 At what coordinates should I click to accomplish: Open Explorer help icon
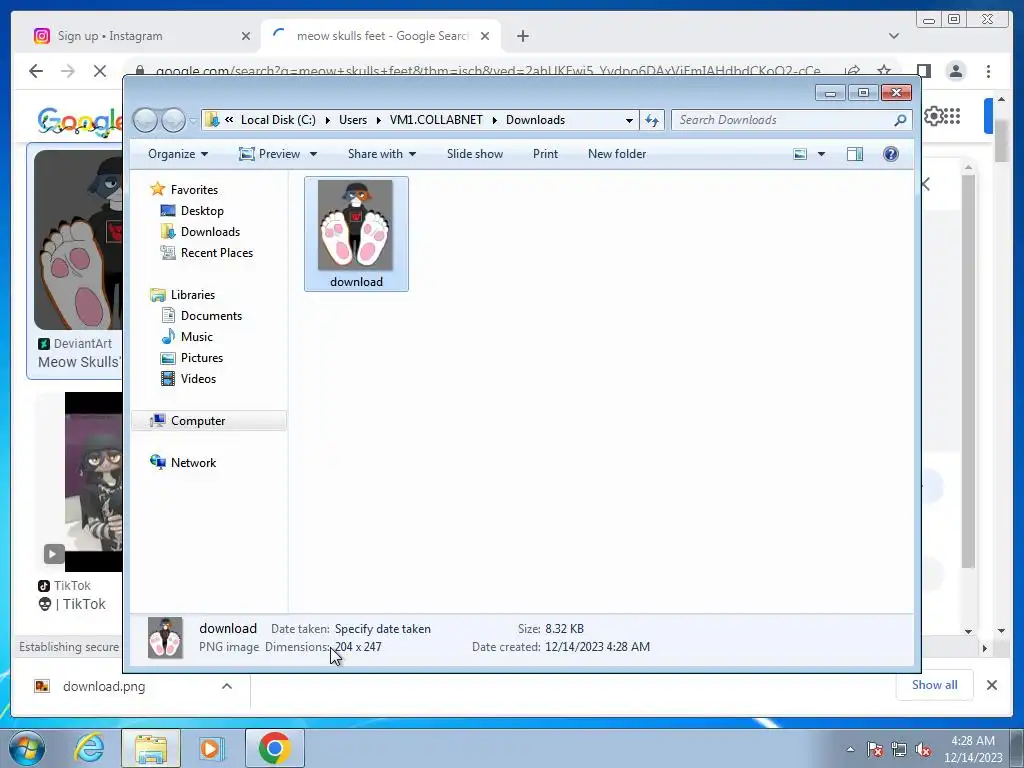[x=891, y=154]
